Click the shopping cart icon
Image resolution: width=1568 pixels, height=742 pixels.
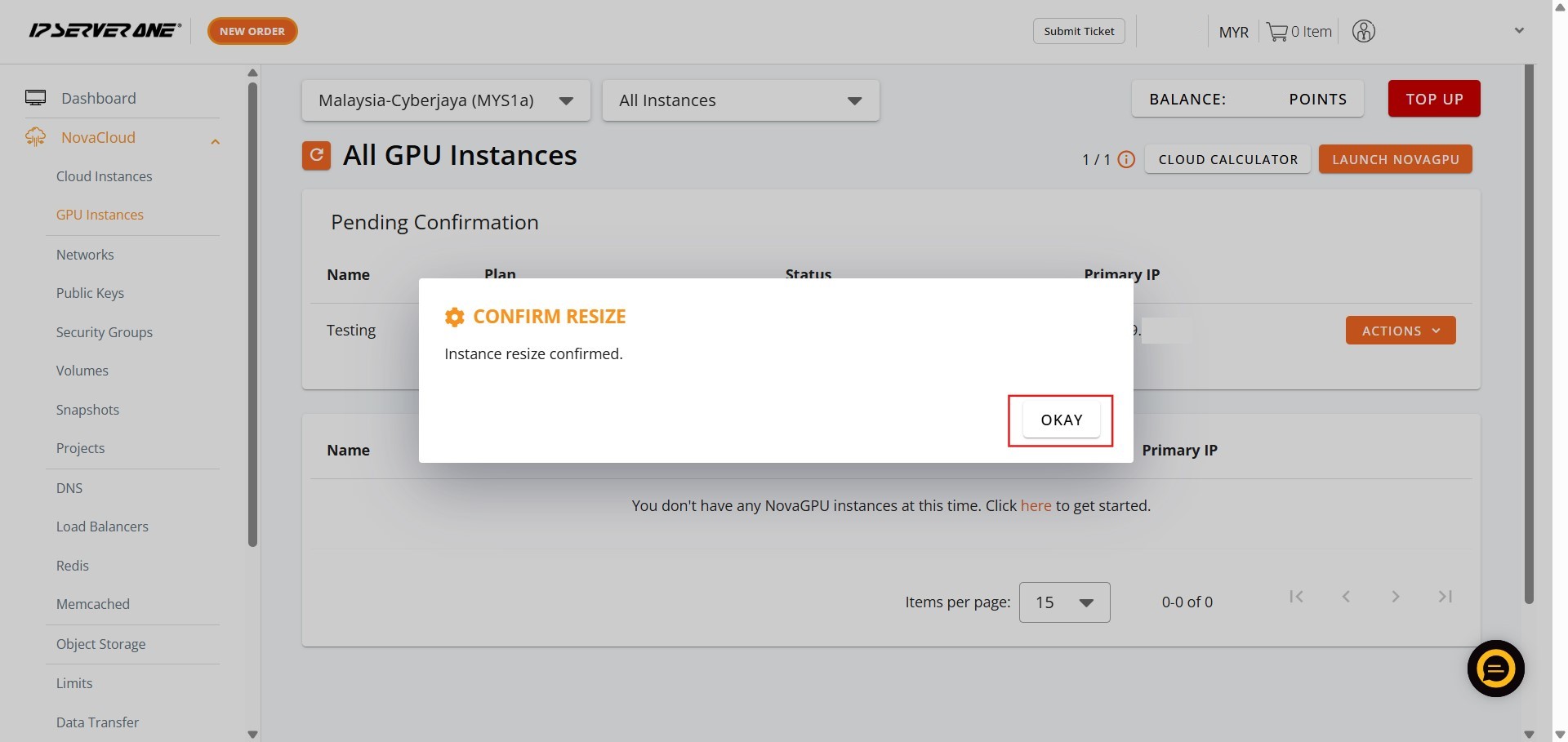click(x=1276, y=32)
